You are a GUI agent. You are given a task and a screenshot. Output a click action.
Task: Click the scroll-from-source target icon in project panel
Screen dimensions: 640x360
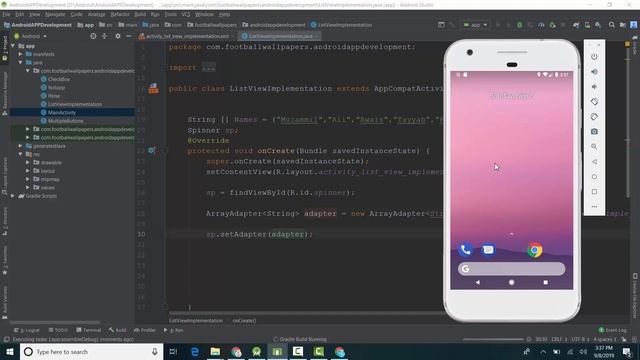93,36
